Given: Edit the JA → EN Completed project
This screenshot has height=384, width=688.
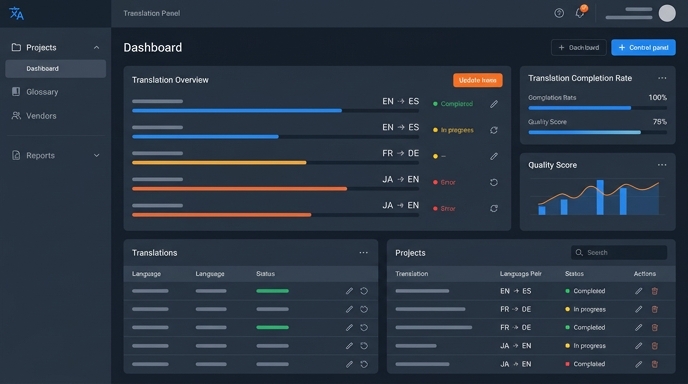Looking at the screenshot, I should pos(638,364).
